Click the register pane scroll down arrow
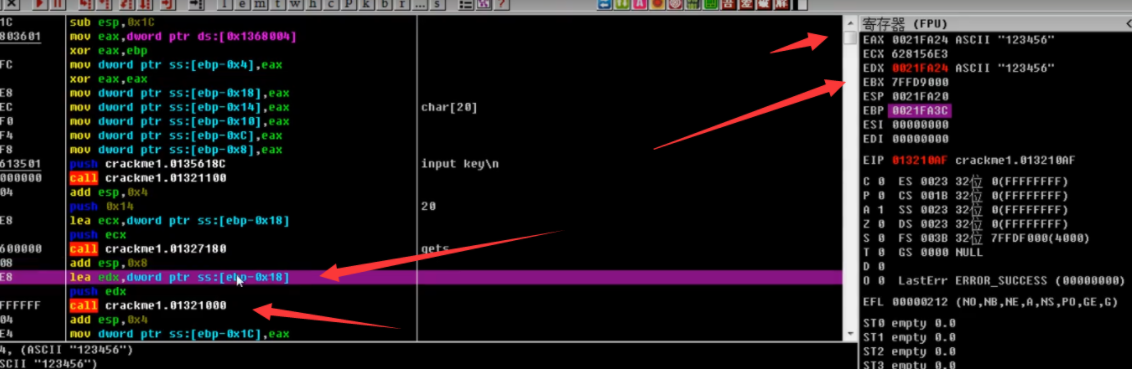The height and width of the screenshot is (369, 1135). pos(850,334)
